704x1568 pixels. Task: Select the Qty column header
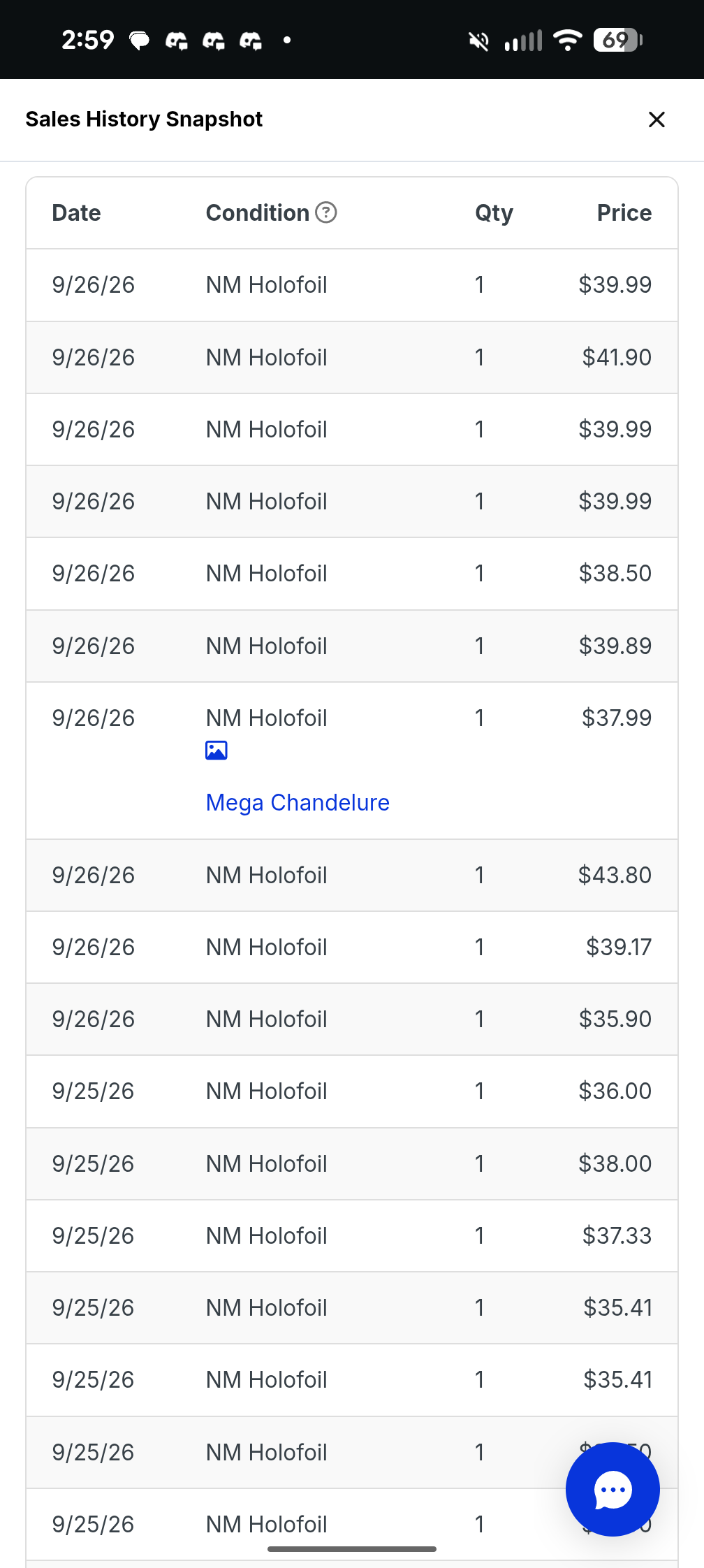(x=494, y=212)
